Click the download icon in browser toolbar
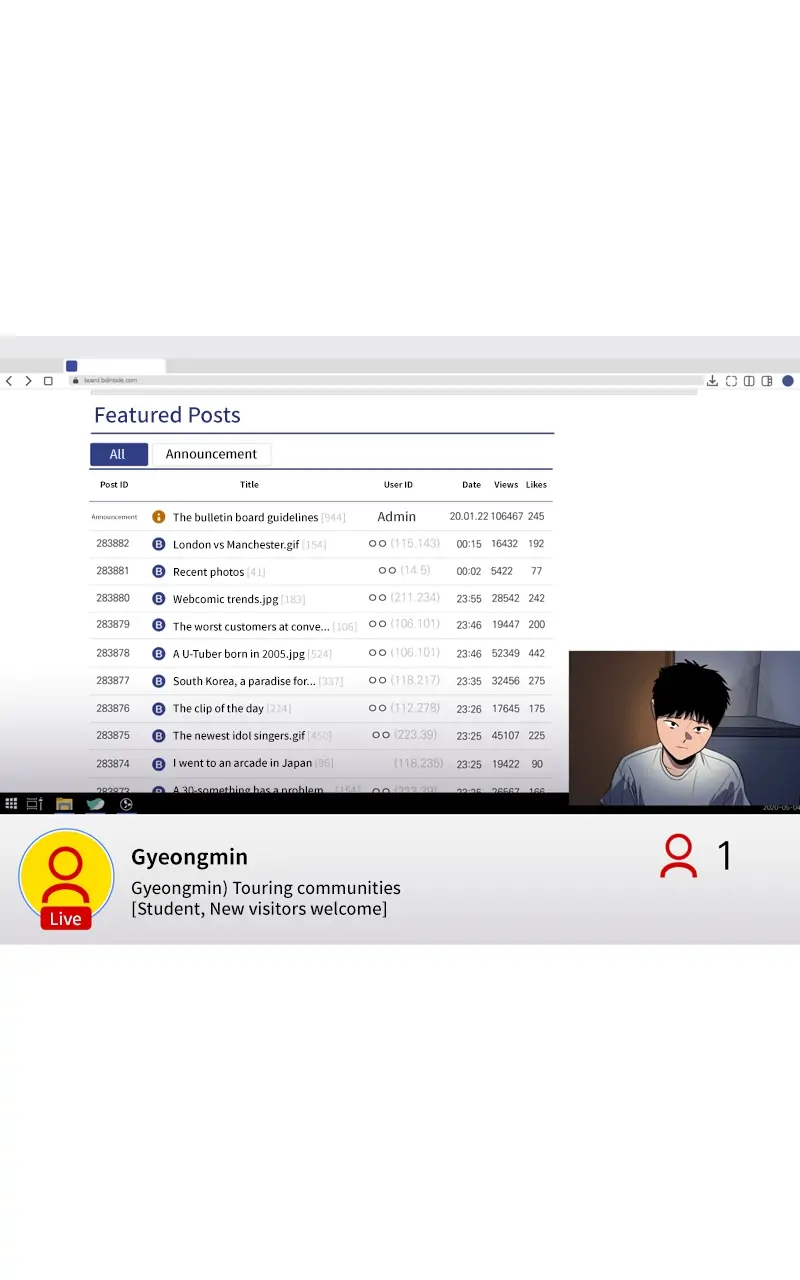The image size is (800, 1280). pyautogui.click(x=712, y=381)
